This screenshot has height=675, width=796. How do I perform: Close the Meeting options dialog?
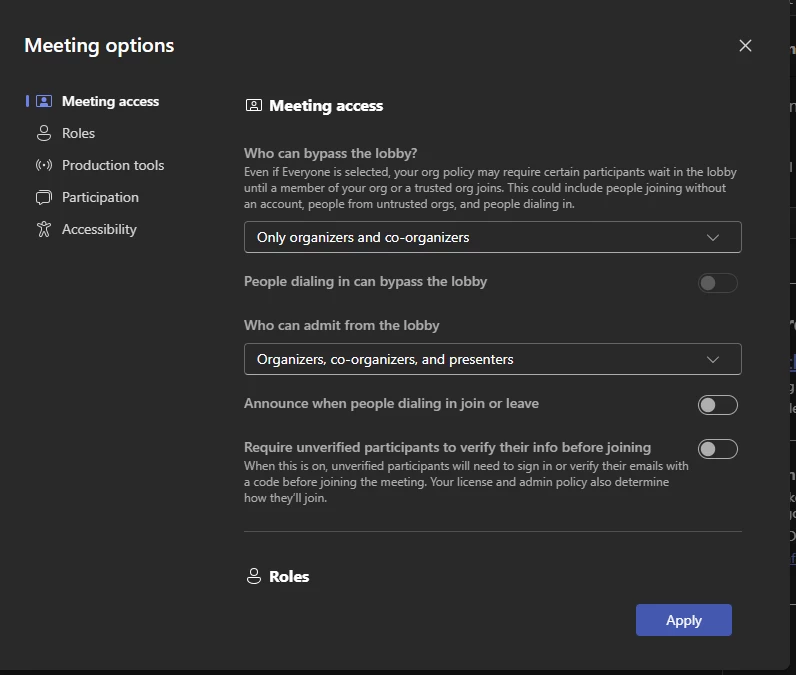(x=745, y=46)
